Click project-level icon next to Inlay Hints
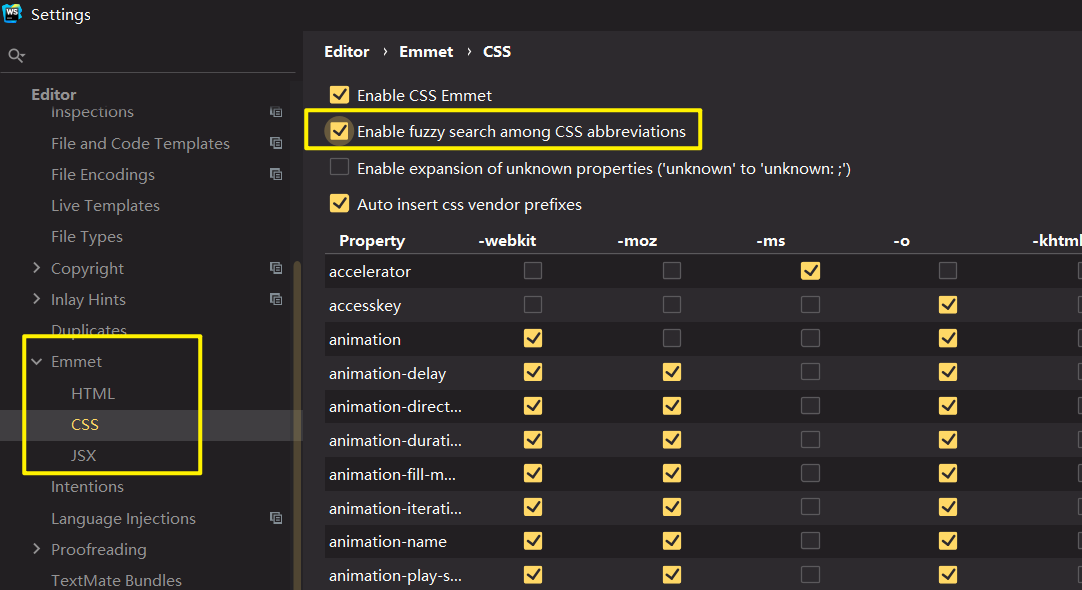Image resolution: width=1082 pixels, height=590 pixels. (x=276, y=299)
